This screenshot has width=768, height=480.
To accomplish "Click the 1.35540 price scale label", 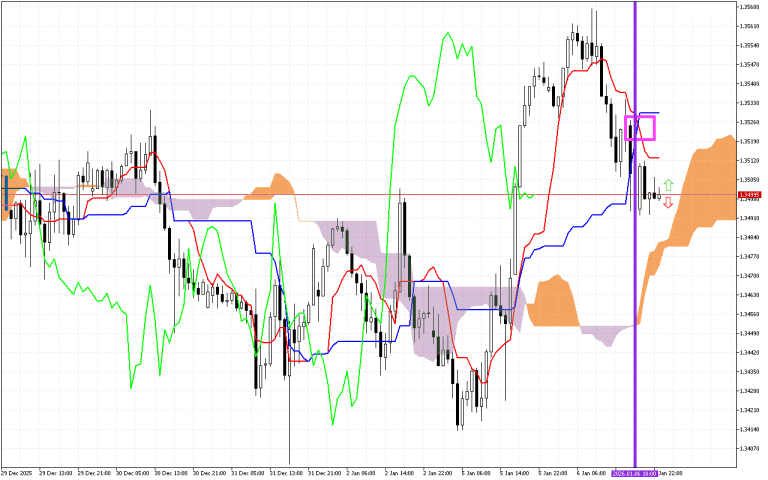I will point(749,45).
